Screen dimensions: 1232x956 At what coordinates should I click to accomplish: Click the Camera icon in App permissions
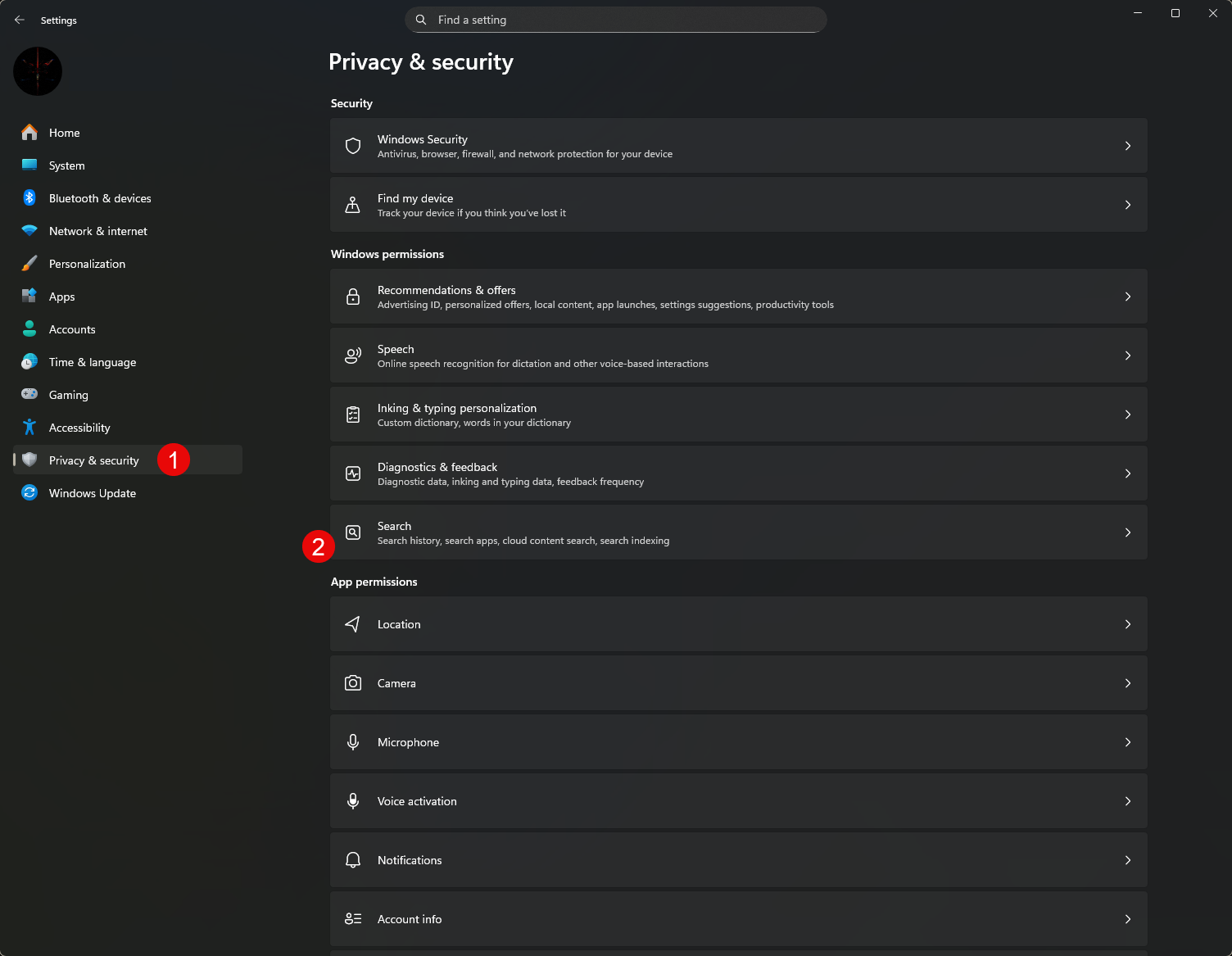[353, 683]
